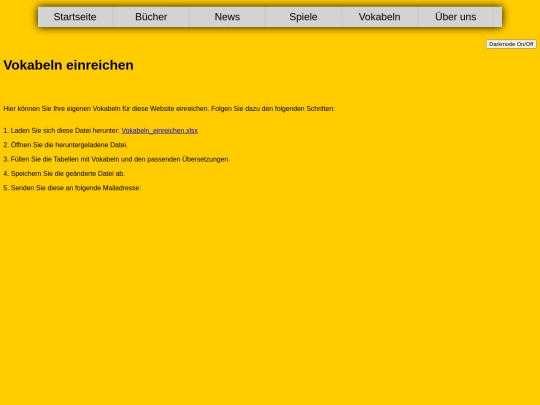Click step 1 text 'Laden Sie sich diese Datei herunter'
The width and height of the screenshot is (540, 405).
65,131
